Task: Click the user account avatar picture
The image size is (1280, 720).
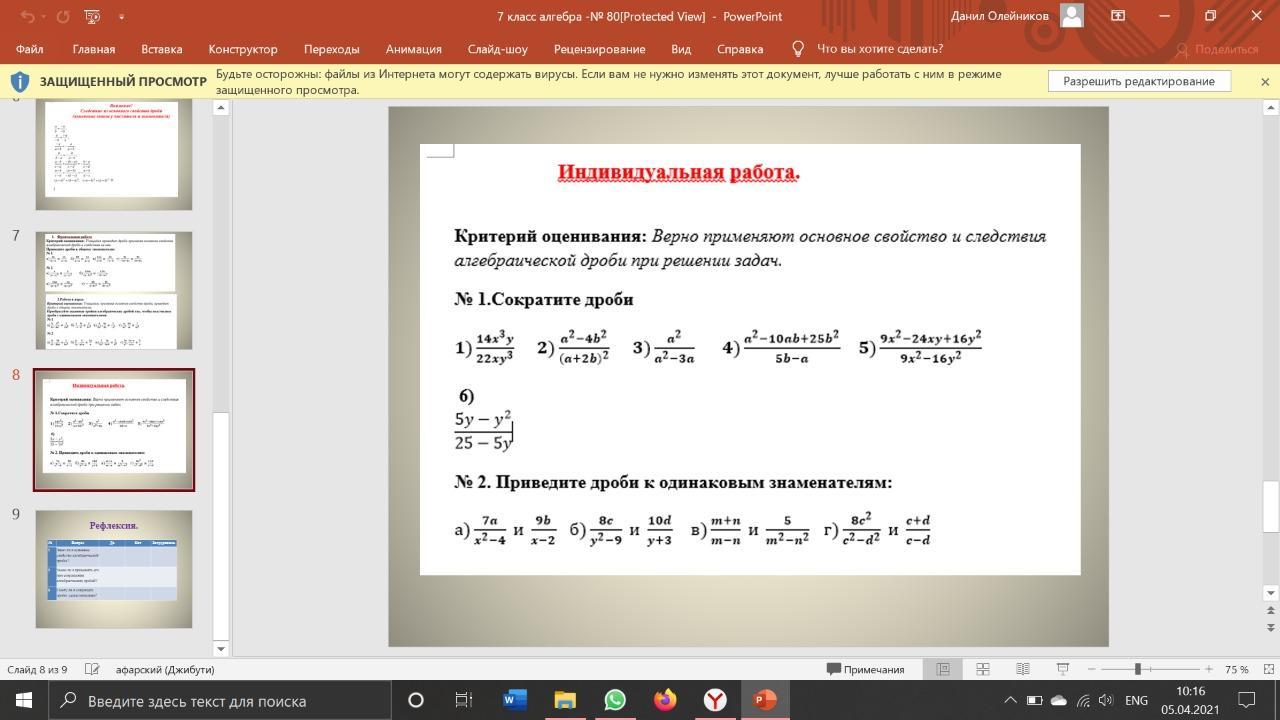Action: 1072,16
